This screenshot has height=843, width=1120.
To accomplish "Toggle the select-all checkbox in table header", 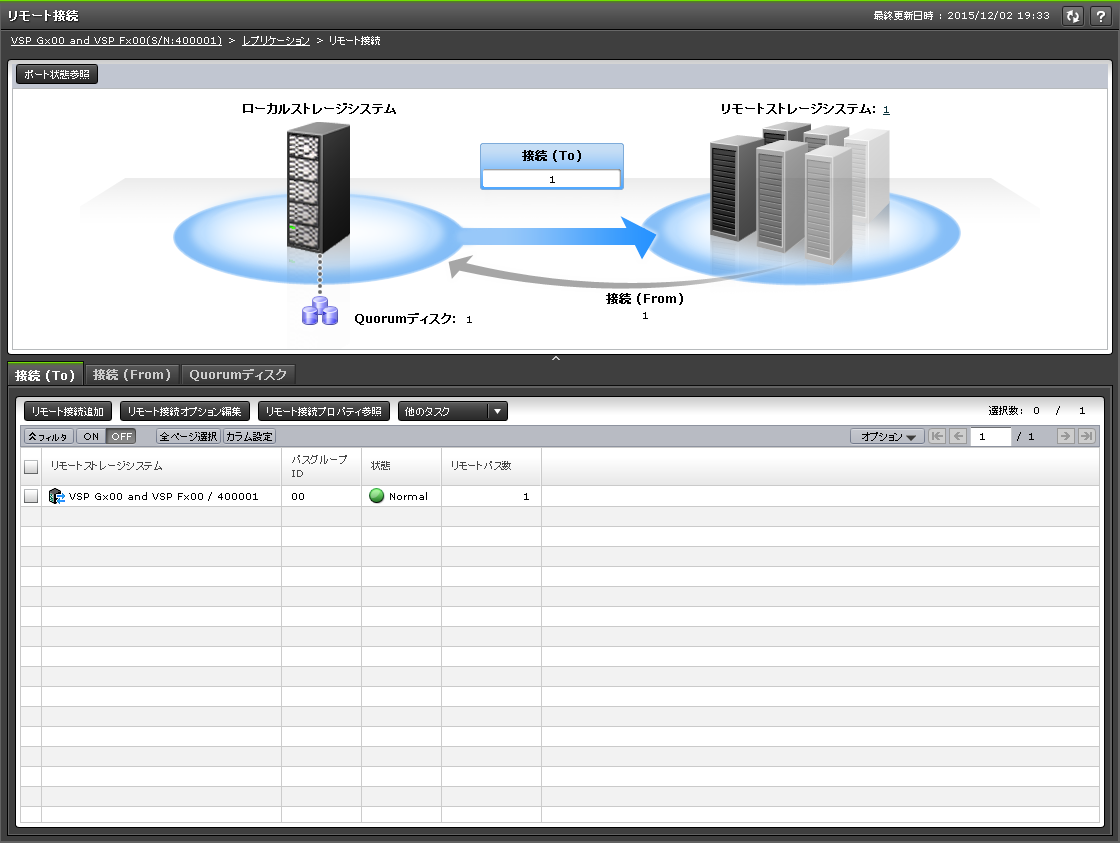I will (x=31, y=467).
